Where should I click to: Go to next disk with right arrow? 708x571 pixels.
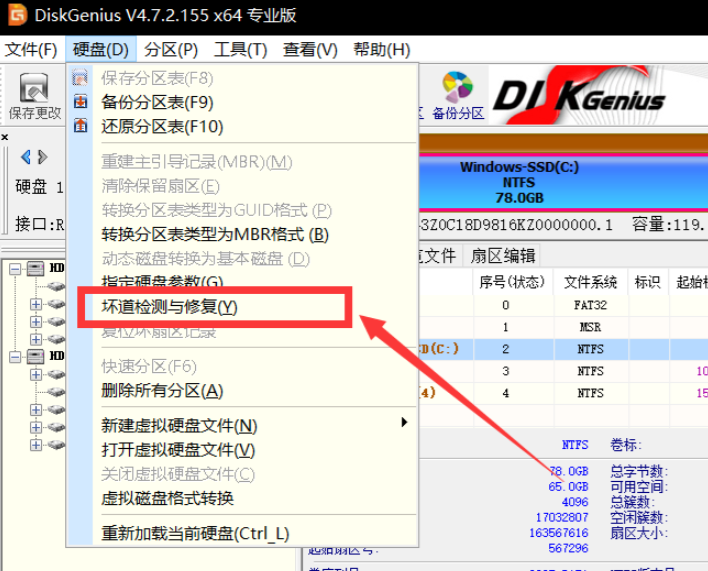point(42,157)
